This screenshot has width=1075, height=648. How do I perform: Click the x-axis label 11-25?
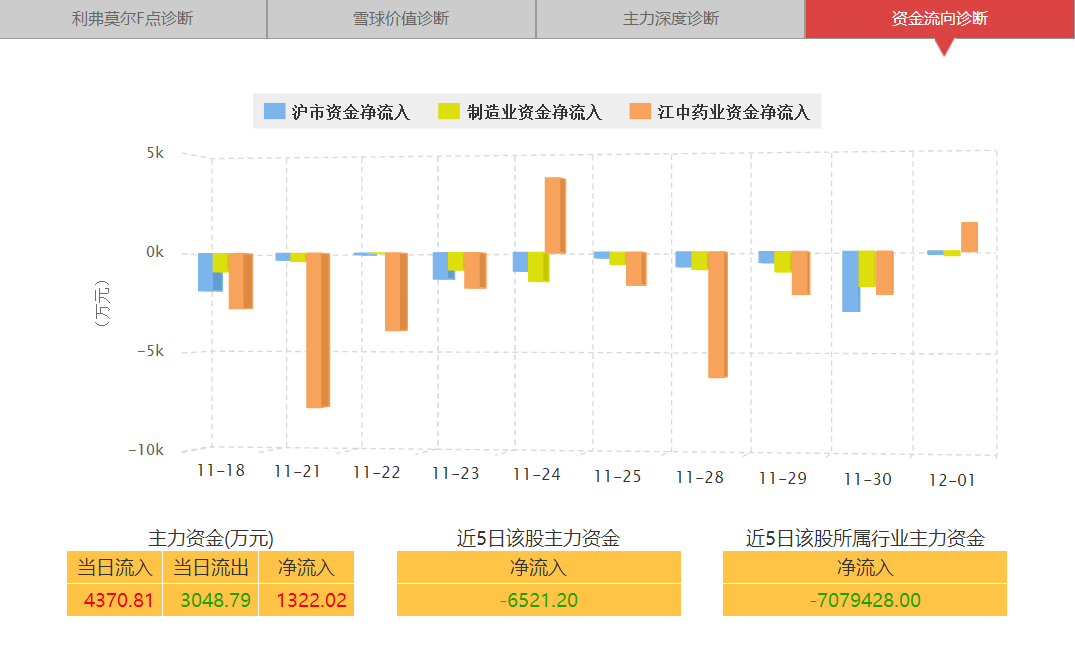(x=618, y=476)
